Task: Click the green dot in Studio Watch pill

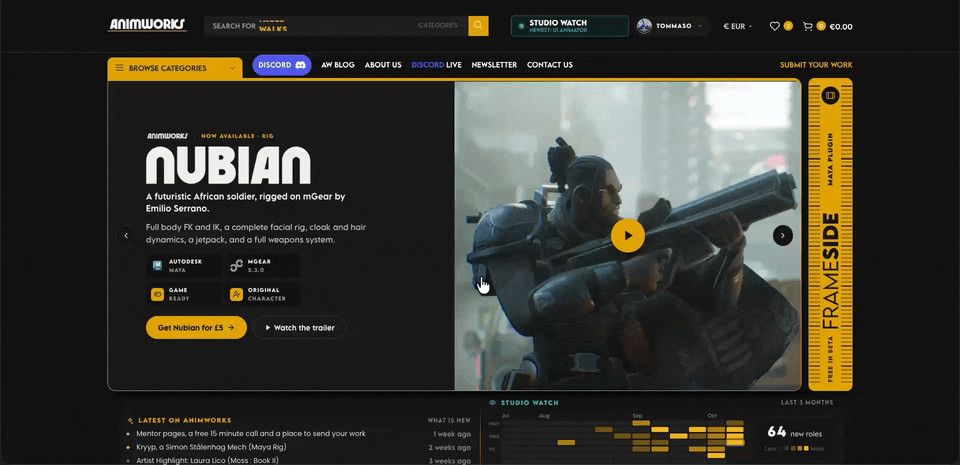Action: pyautogui.click(x=521, y=26)
